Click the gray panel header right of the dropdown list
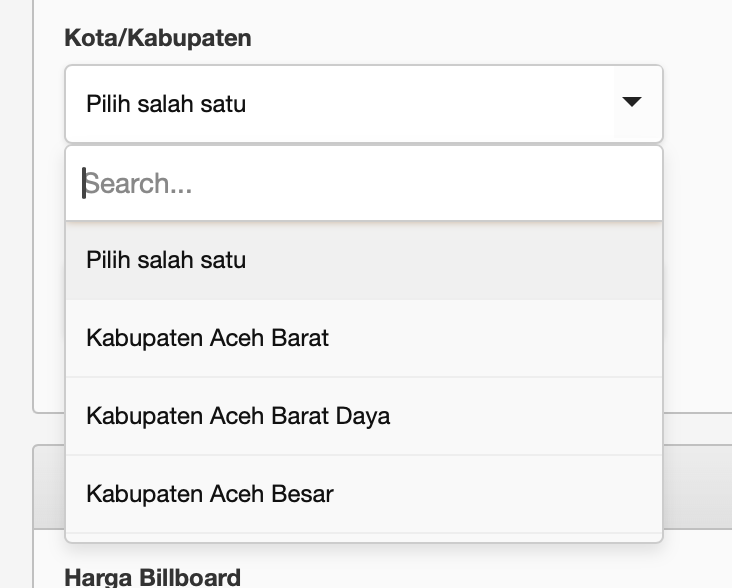Viewport: 732px width, 588px height. (x=697, y=487)
